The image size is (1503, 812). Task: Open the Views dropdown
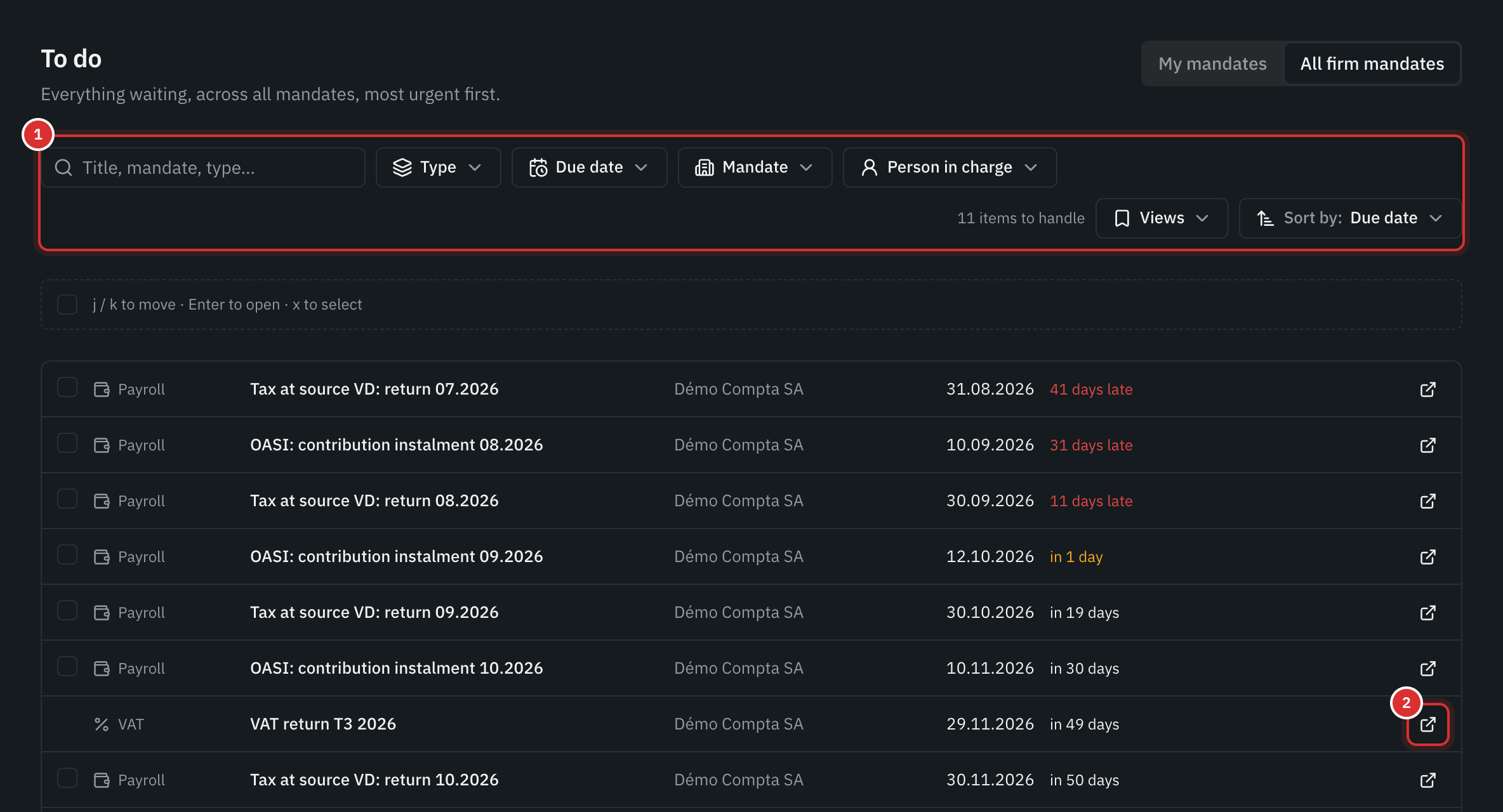click(1162, 218)
